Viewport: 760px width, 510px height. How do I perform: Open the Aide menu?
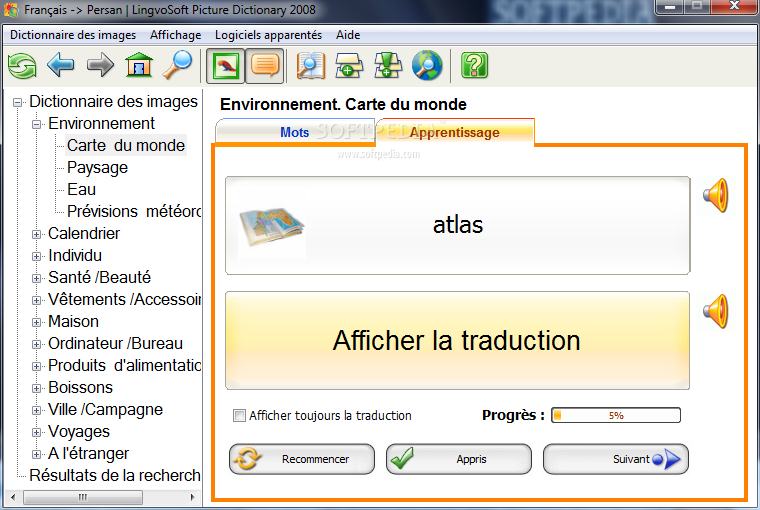click(x=348, y=35)
